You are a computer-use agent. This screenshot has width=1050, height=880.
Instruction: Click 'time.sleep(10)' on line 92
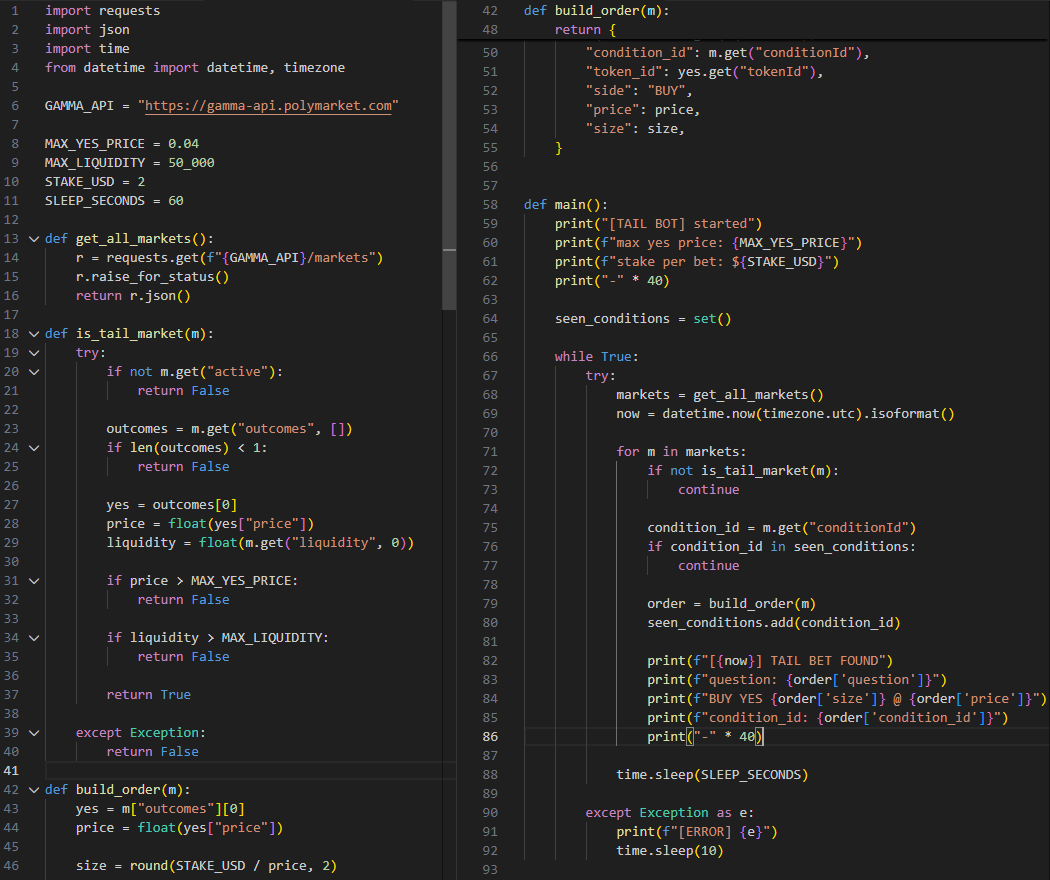[670, 851]
